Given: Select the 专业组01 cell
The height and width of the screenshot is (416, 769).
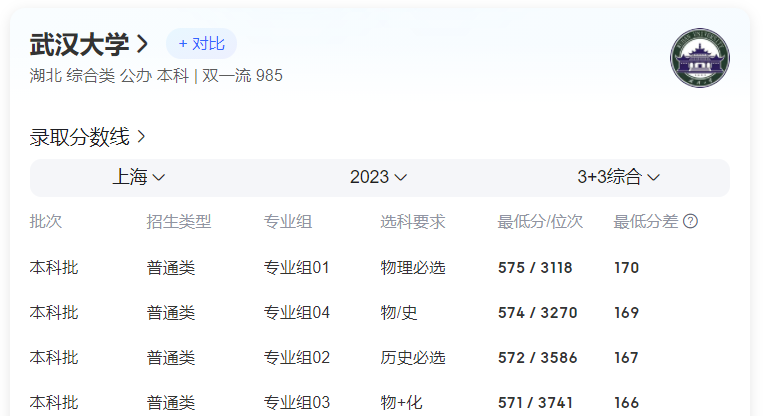Looking at the screenshot, I should (x=296, y=267).
